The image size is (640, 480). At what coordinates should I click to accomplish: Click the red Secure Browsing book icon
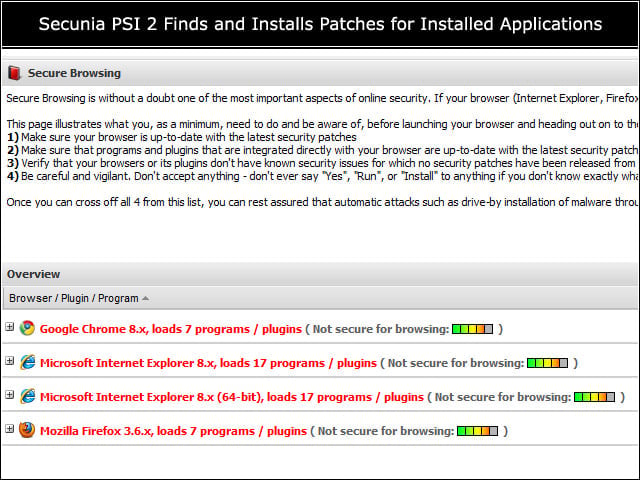click(14, 73)
